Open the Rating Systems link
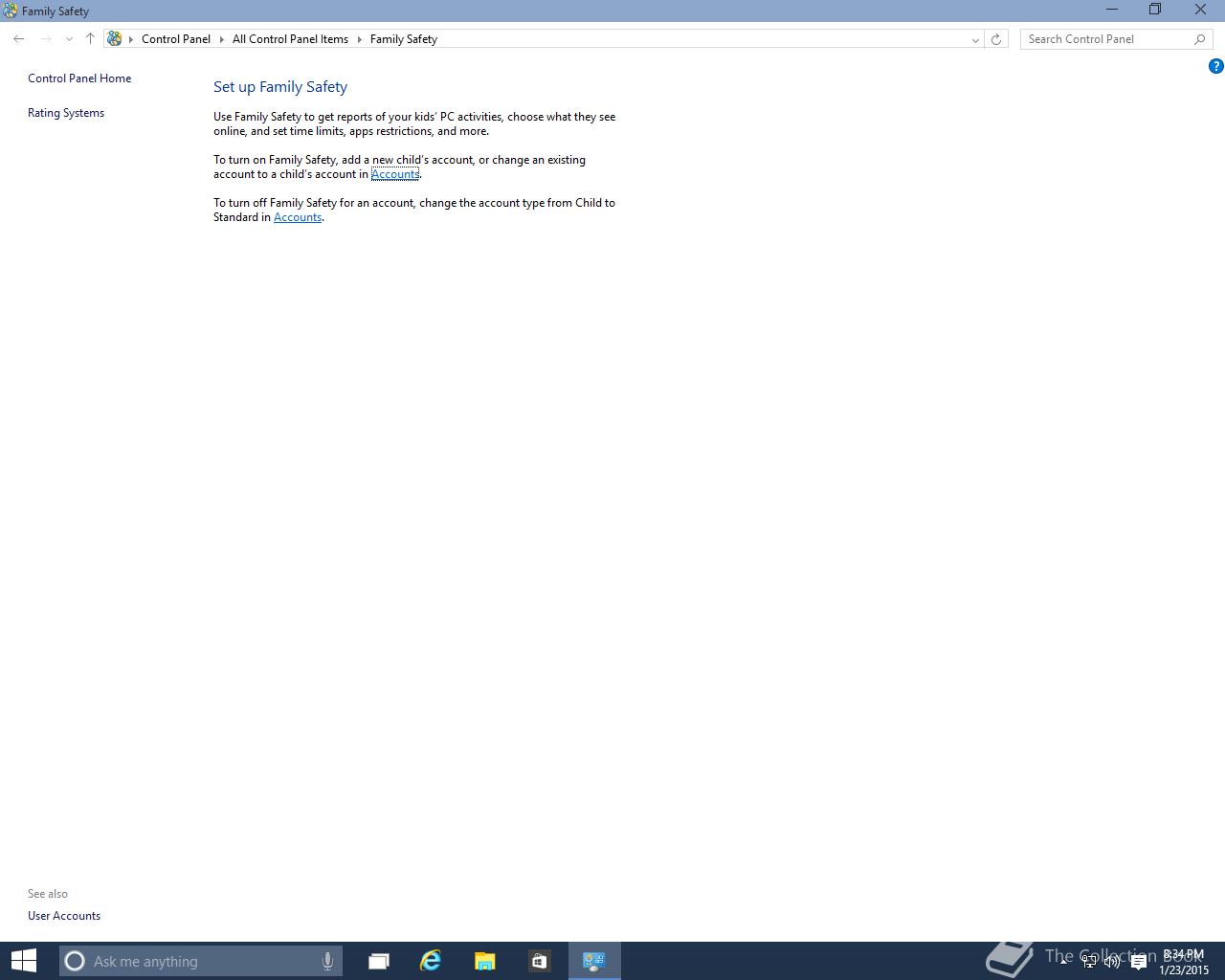Image resolution: width=1225 pixels, height=980 pixels. pos(66,113)
